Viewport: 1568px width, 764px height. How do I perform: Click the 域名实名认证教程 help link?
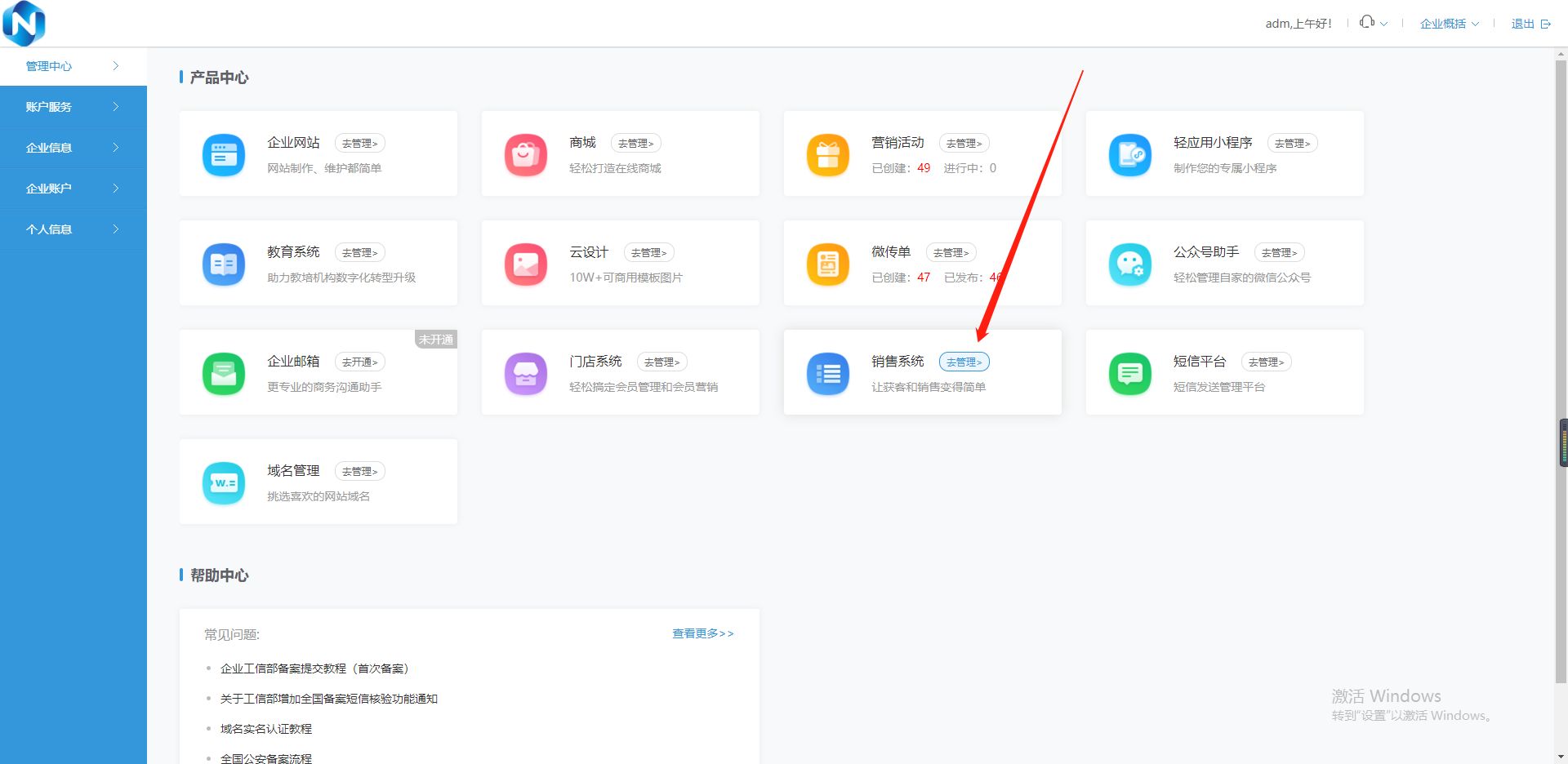pyautogui.click(x=265, y=728)
